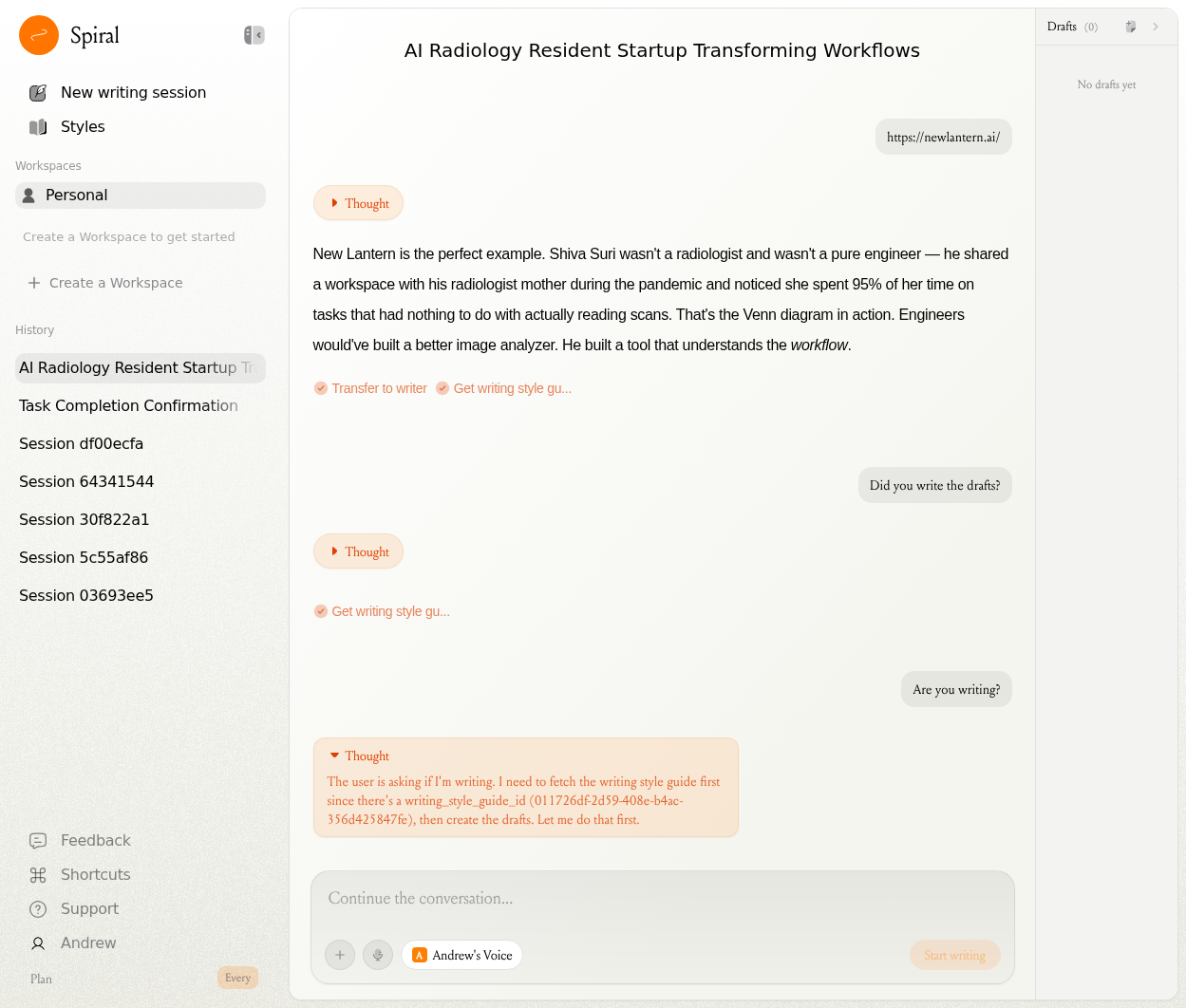Screen dimensions: 1186x1008
Task: Open Session df00ecfa from history
Action: 82,444
